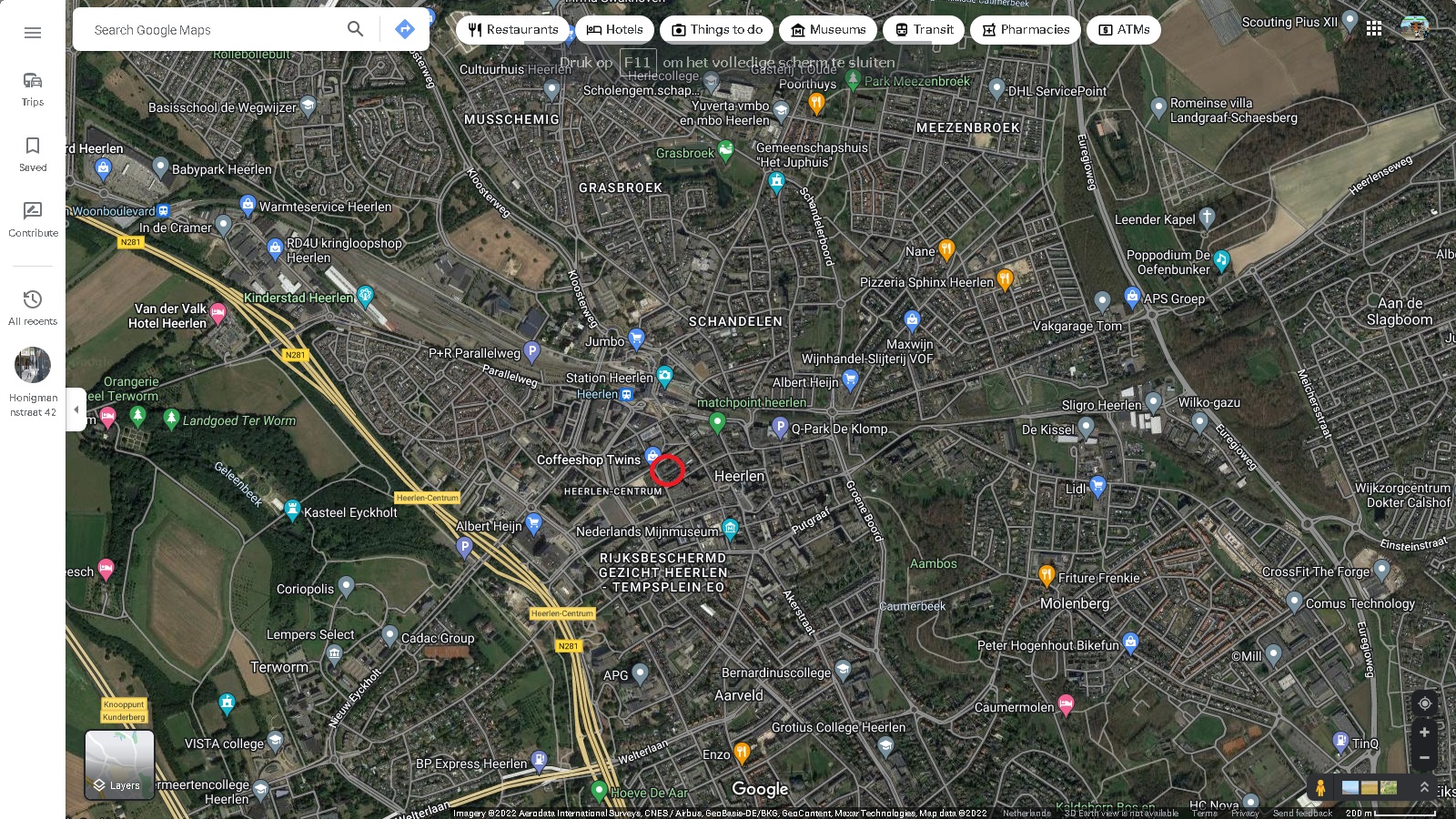Focus the Search Google Maps field
The height and width of the screenshot is (819, 1456).
click(214, 30)
